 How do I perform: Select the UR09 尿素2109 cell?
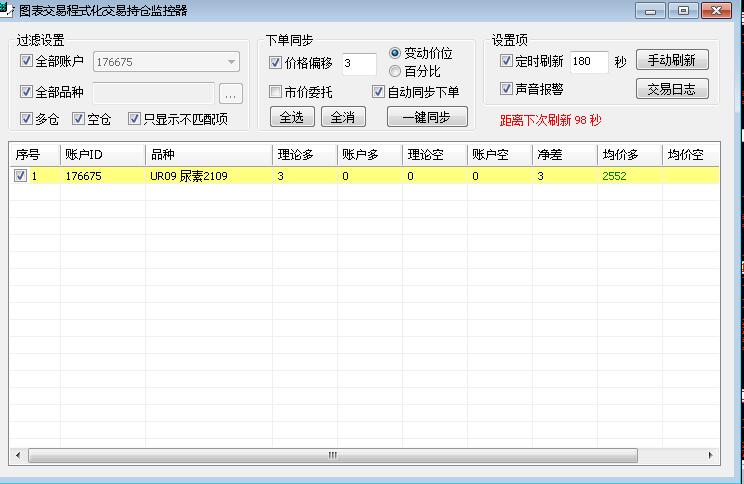click(x=209, y=176)
